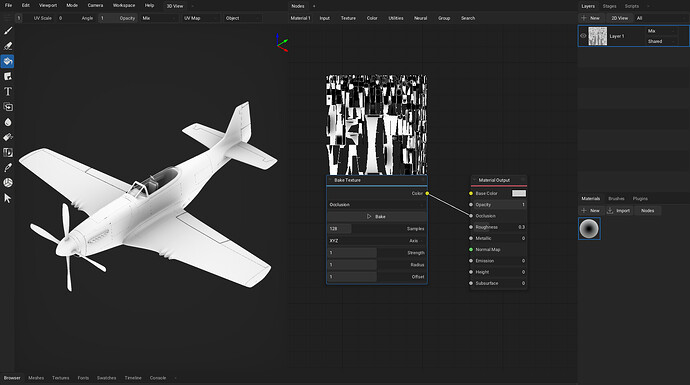Adjust the Strength slider in Bake Texture

[x=377, y=253]
